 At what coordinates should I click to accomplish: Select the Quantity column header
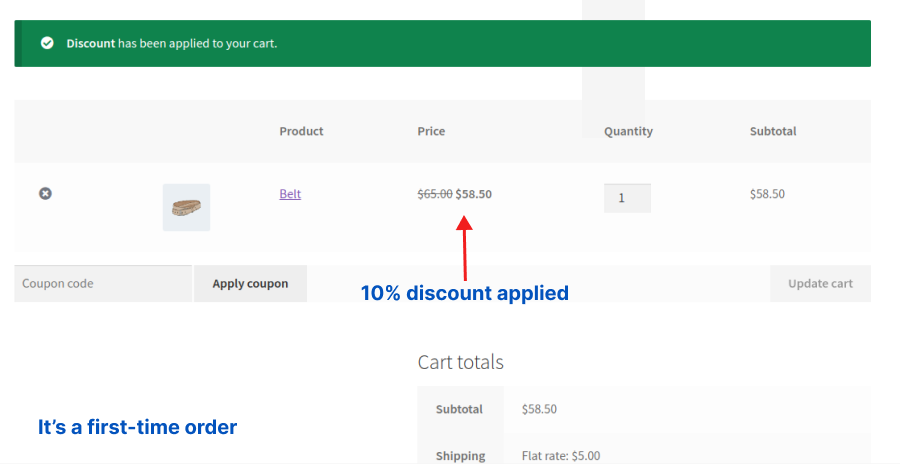point(628,132)
